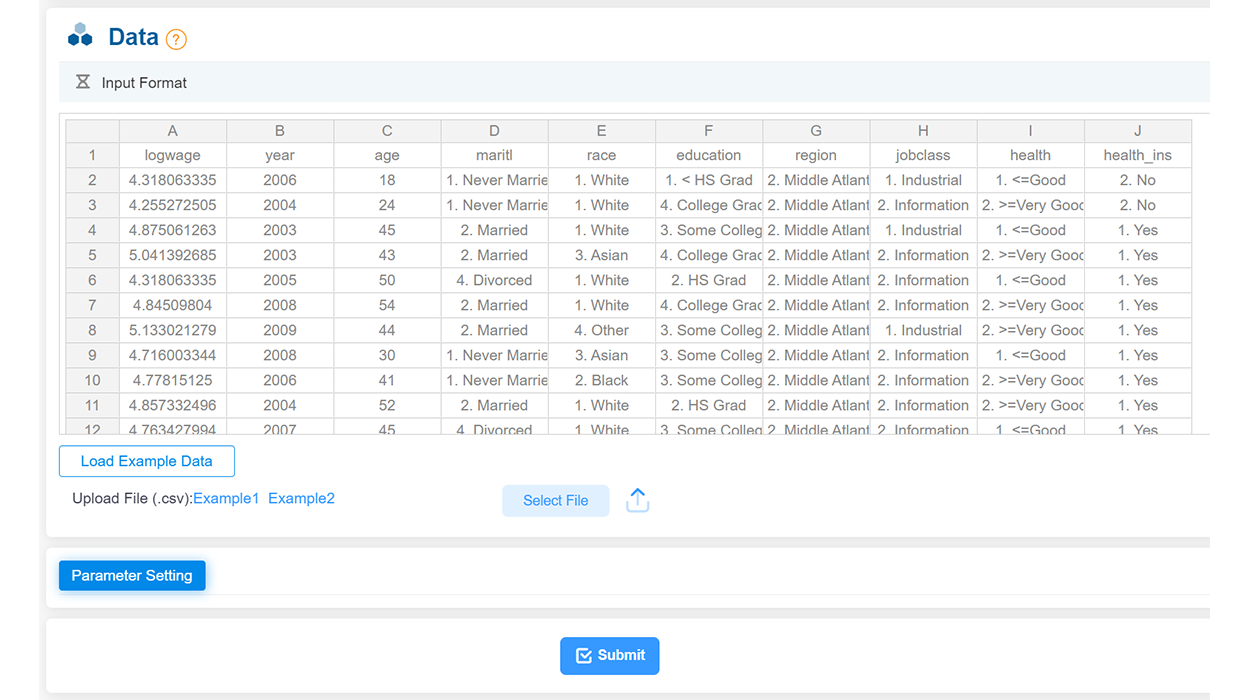
Task: Select column J header
Action: pyautogui.click(x=1137, y=131)
